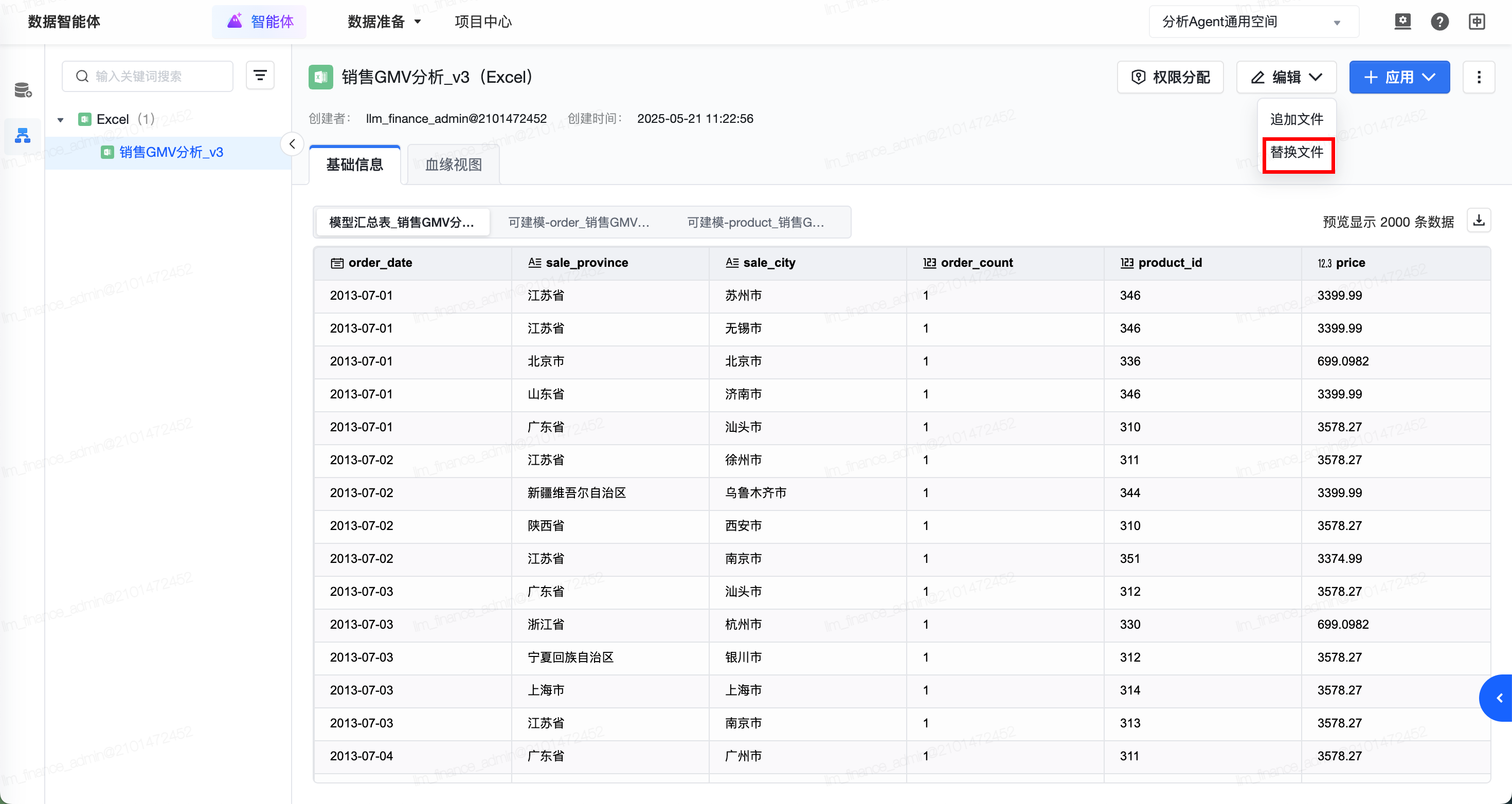Click the filter list icon beside search
Screen dimensions: 1512x804
click(260, 76)
